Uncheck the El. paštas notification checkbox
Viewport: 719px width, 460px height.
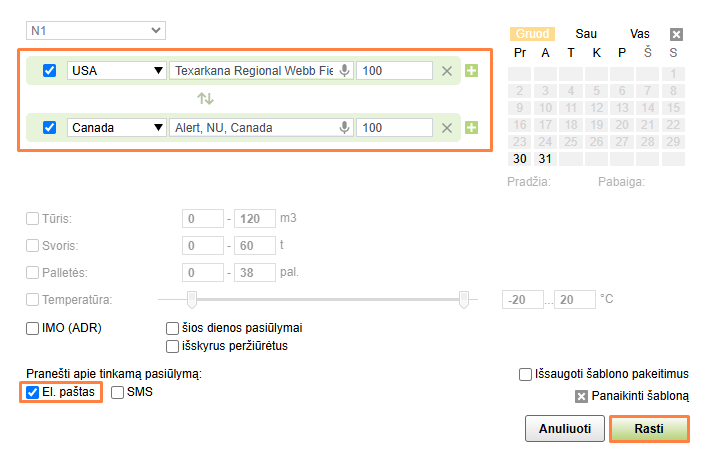coord(33,392)
